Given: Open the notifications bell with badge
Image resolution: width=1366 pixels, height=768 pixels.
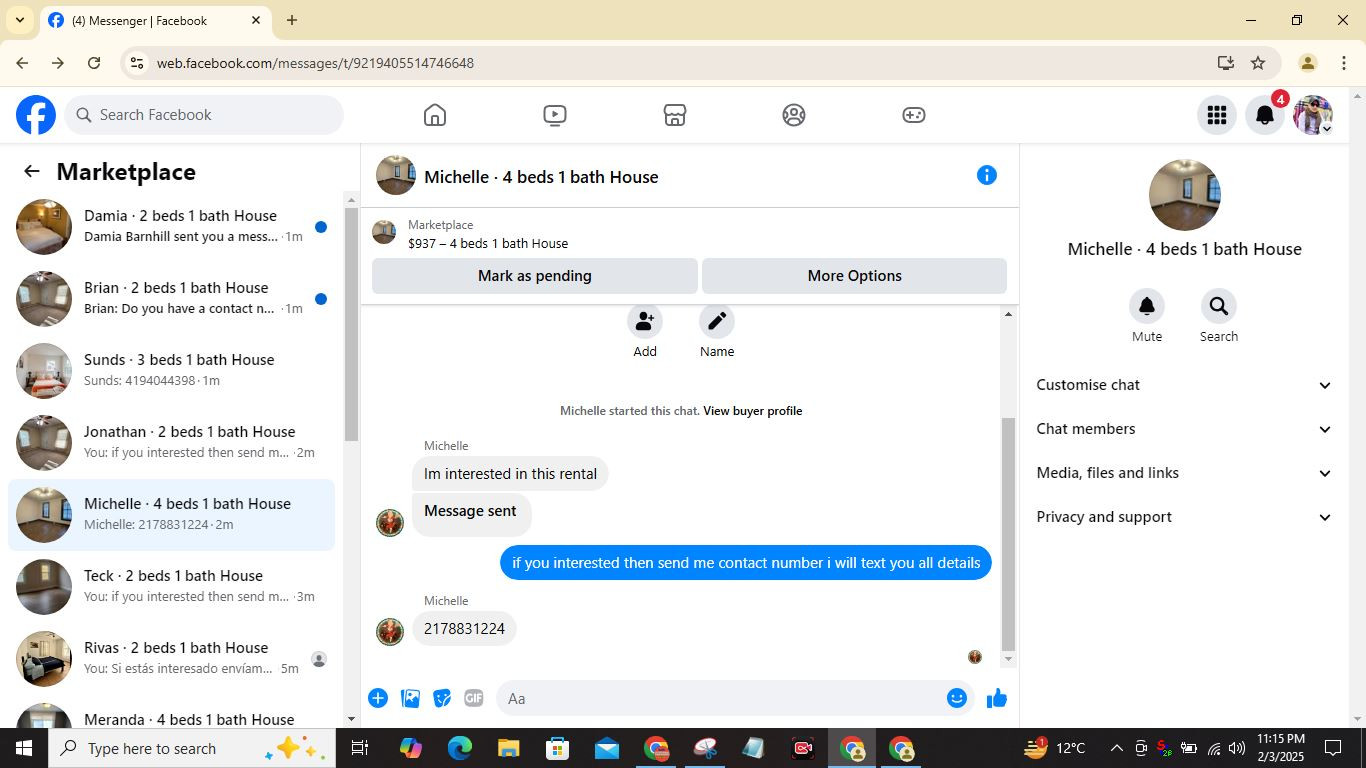Looking at the screenshot, I should click(x=1265, y=115).
